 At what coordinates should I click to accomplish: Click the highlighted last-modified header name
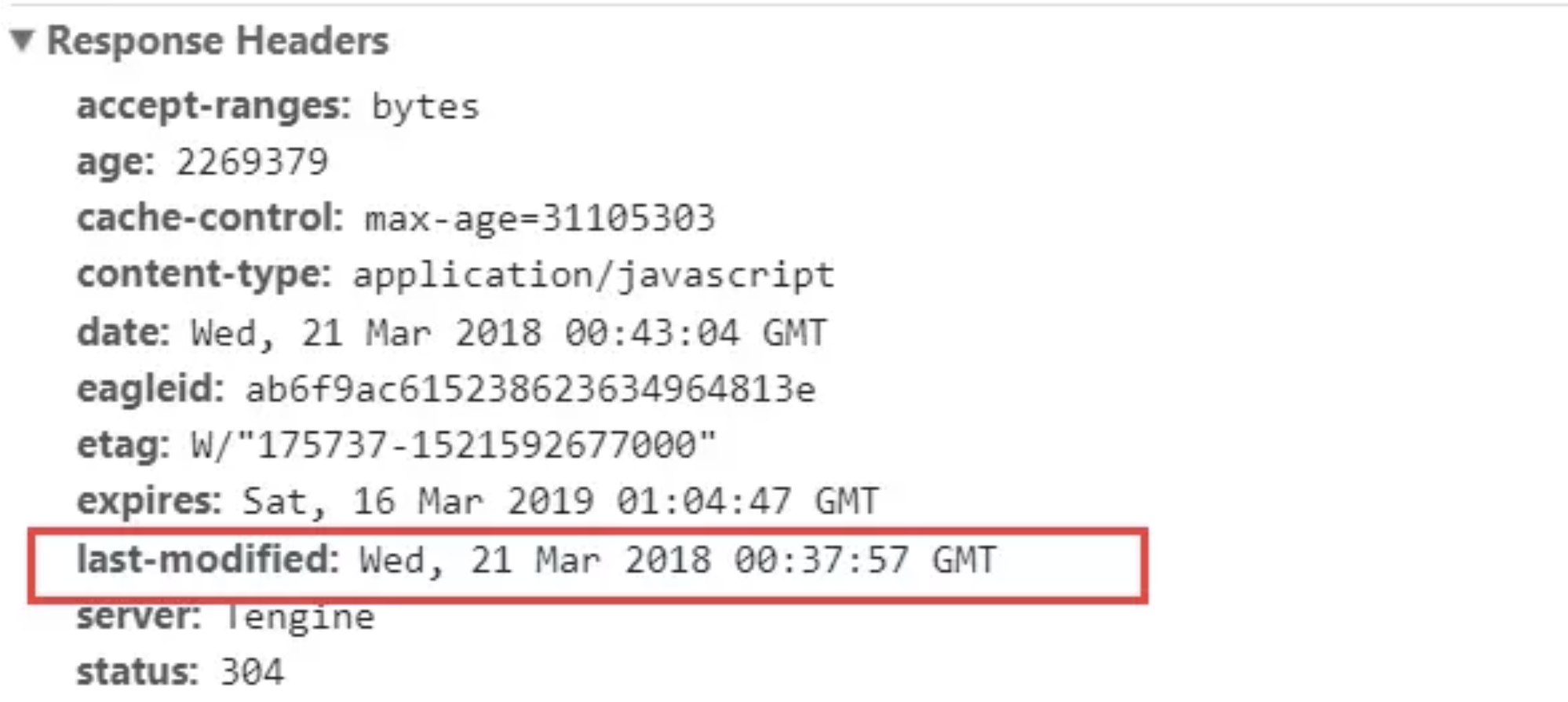[x=208, y=559]
